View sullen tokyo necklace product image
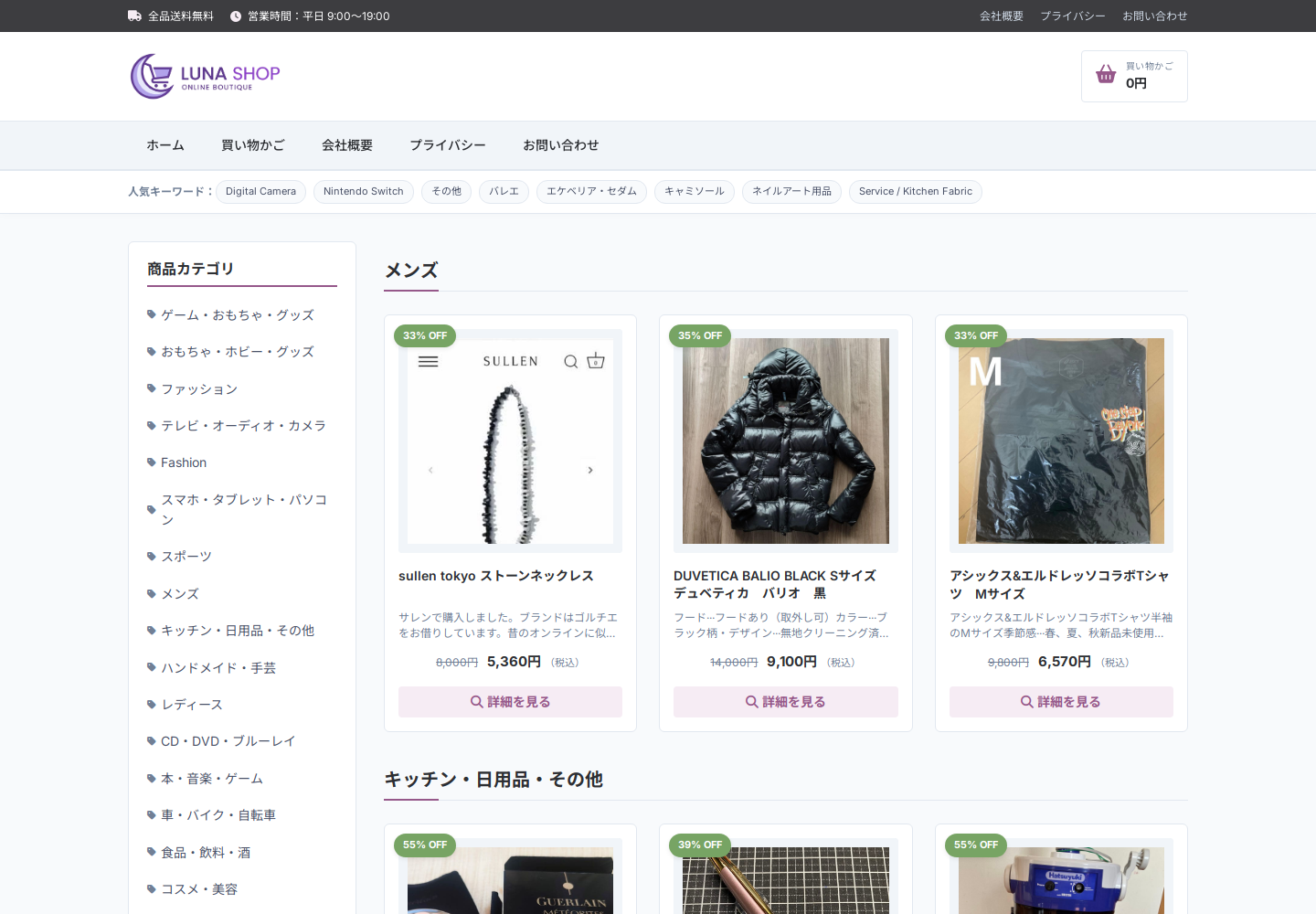This screenshot has width=1316, height=914. 510,441
